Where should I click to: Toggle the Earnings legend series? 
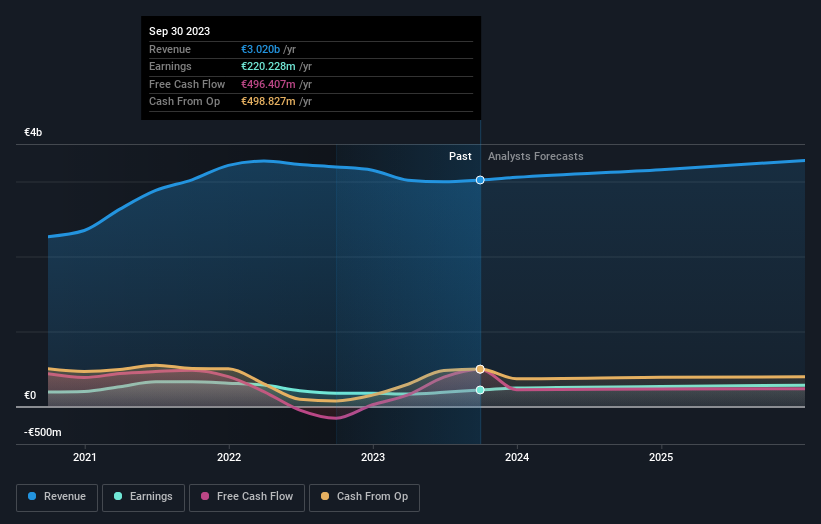pyautogui.click(x=143, y=497)
